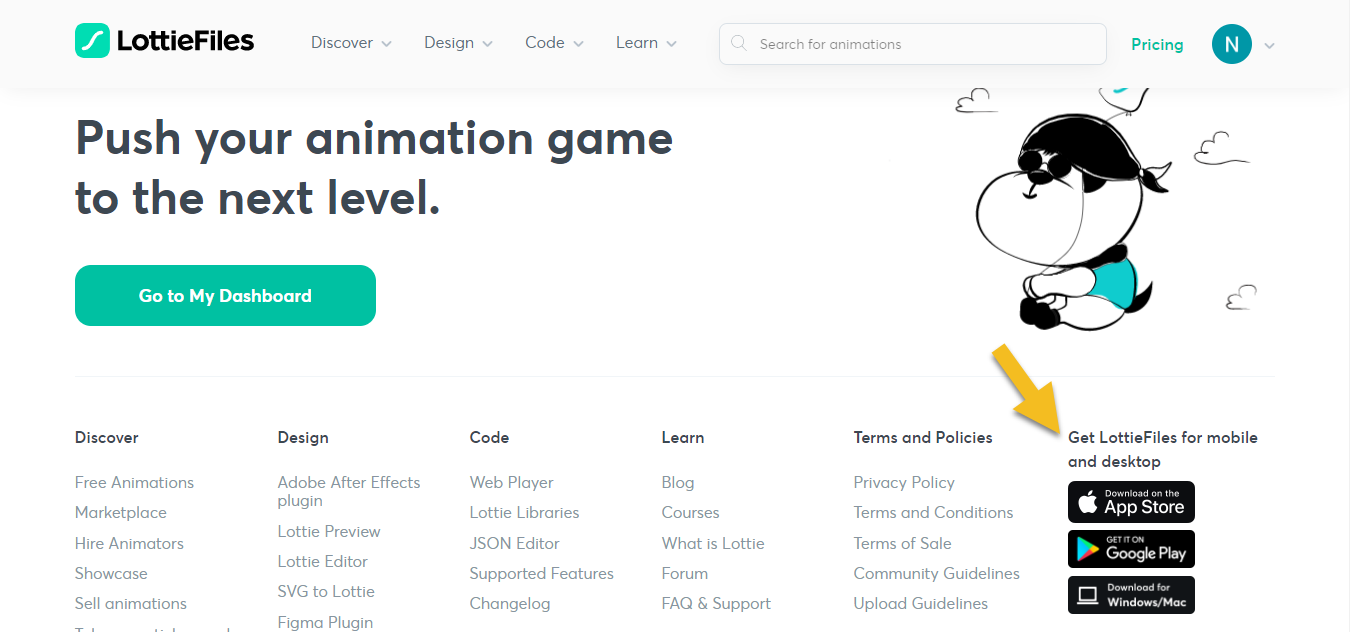1350x632 pixels.
Task: Expand the Design menu
Action: [x=458, y=43]
